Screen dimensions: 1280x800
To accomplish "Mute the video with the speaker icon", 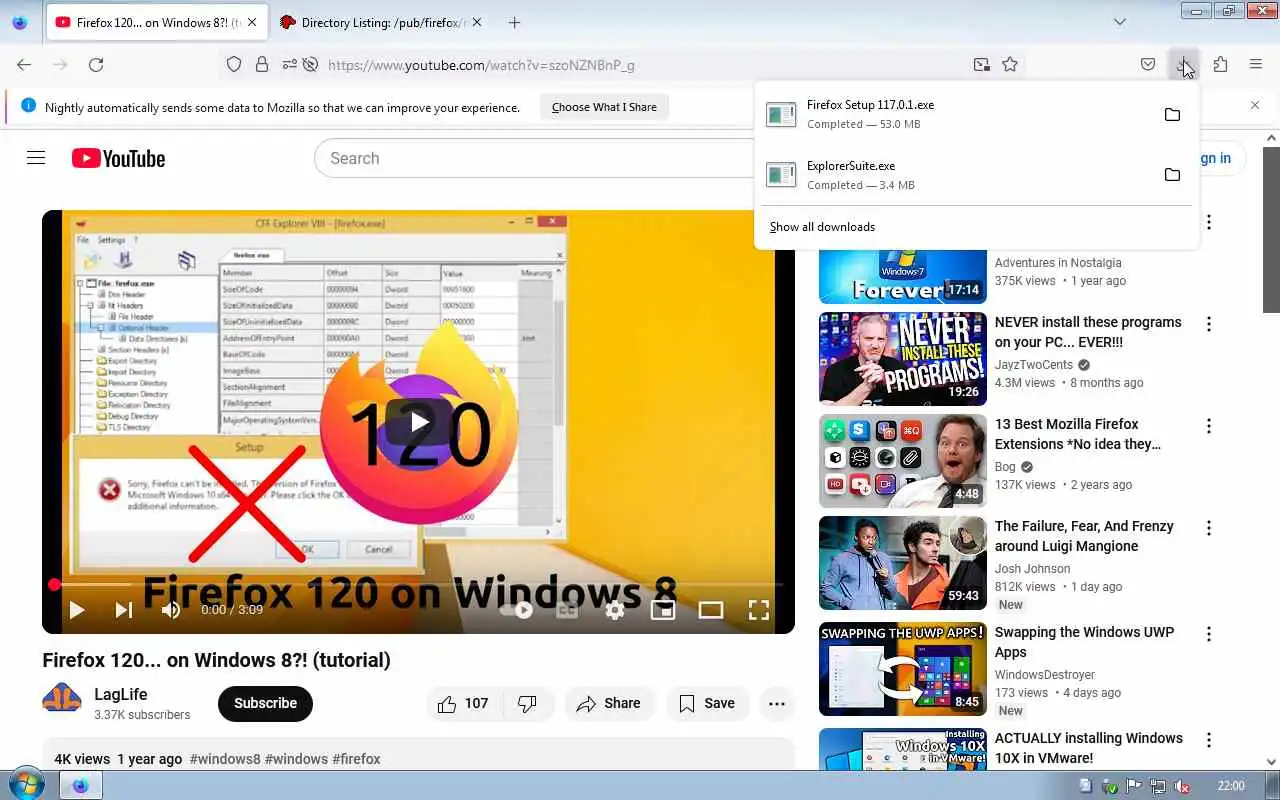I will pyautogui.click(x=172, y=609).
